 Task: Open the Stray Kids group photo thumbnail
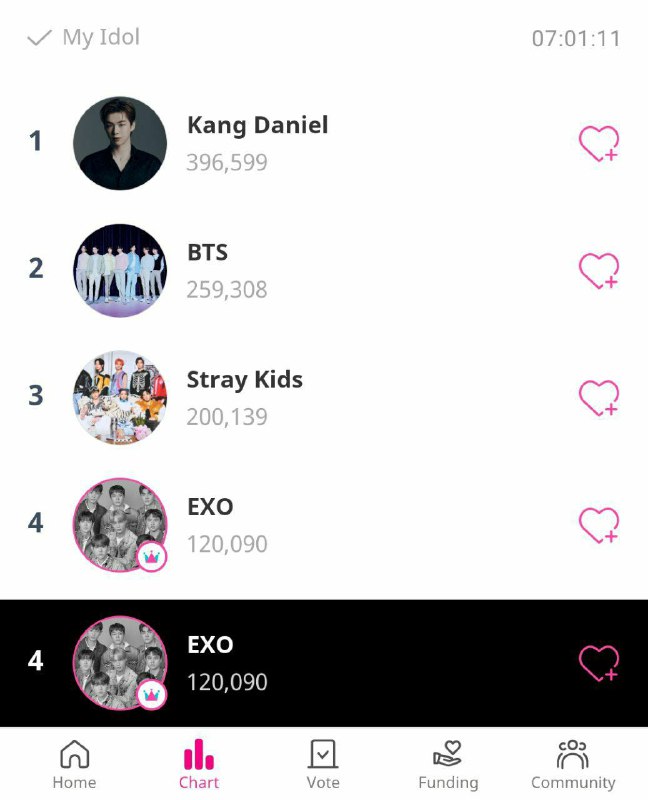tap(120, 397)
